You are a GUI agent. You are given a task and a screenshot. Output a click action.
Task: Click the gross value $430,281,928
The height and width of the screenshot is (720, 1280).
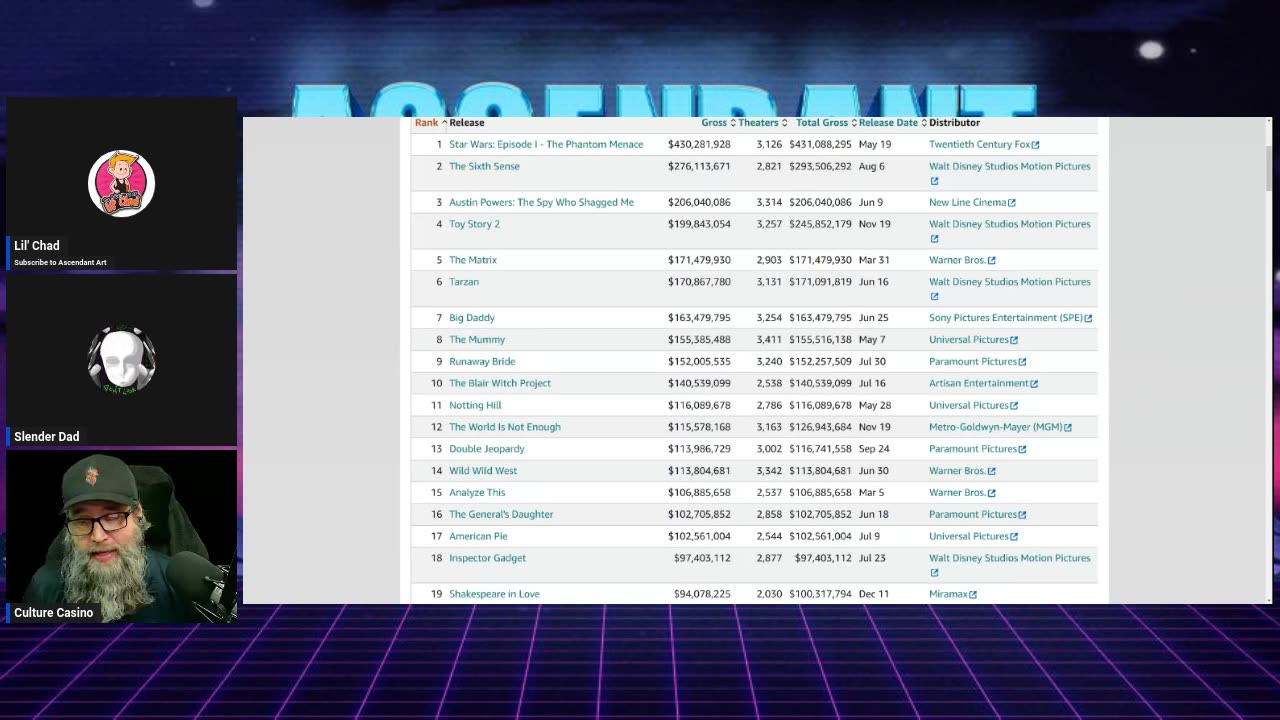point(699,145)
